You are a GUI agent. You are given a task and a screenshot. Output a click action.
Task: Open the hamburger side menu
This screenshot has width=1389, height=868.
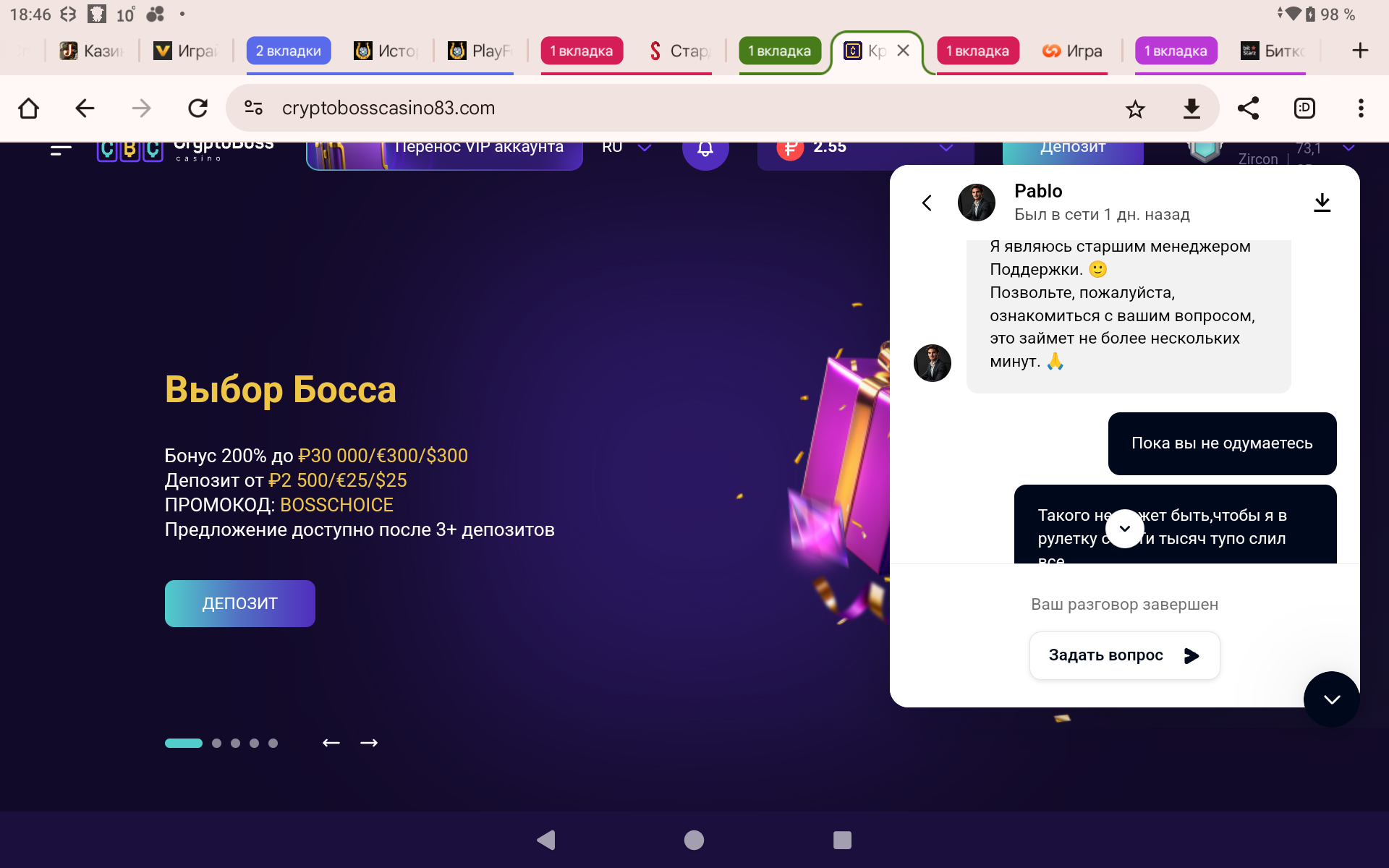click(x=61, y=150)
